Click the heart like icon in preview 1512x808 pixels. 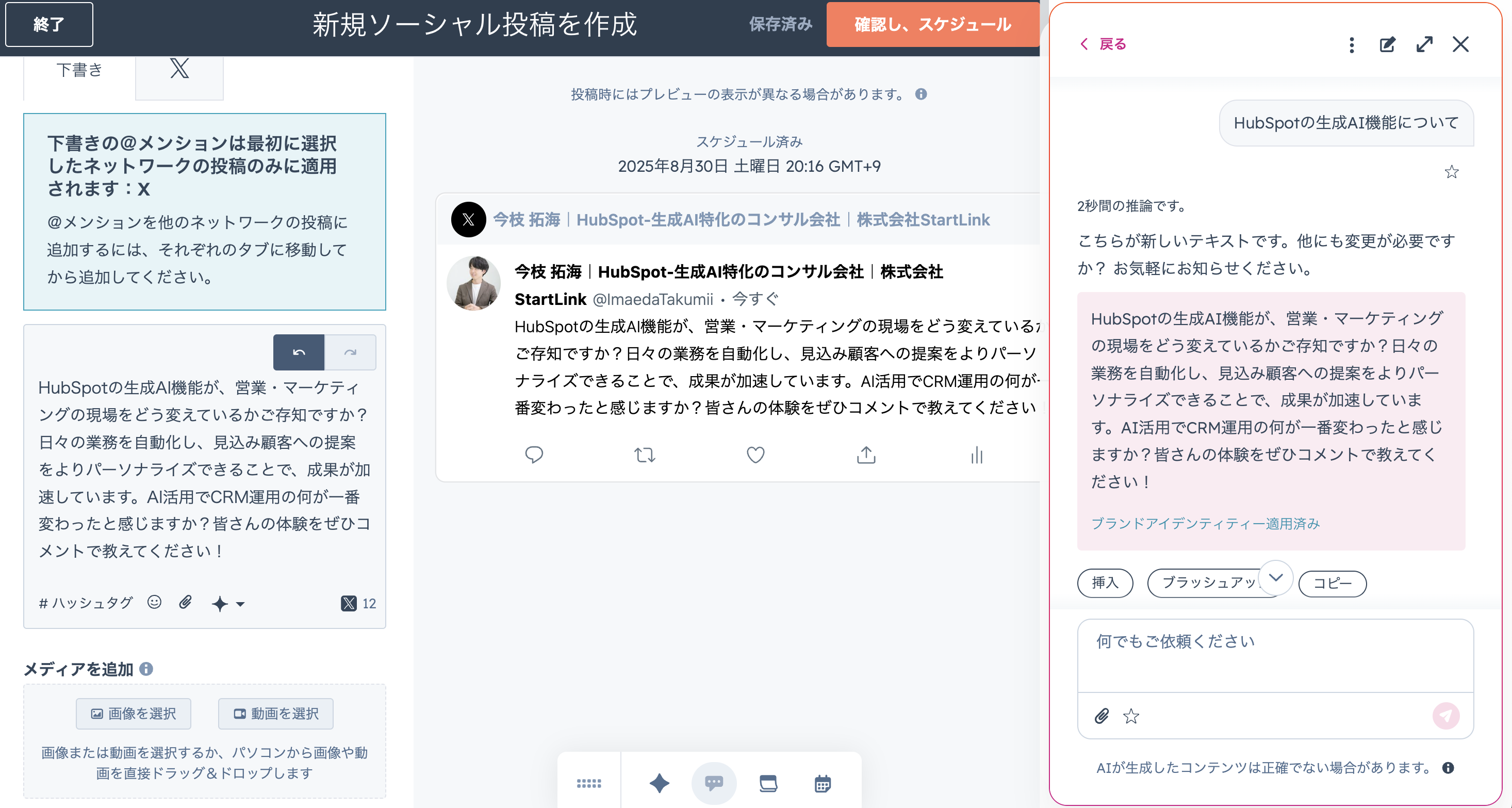point(755,455)
